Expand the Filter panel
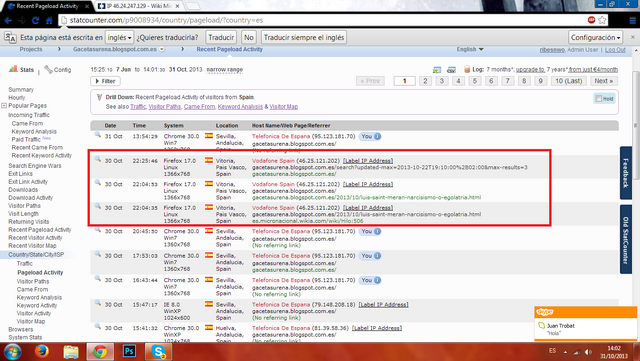Screen dimensions: 640x361 [105, 81]
